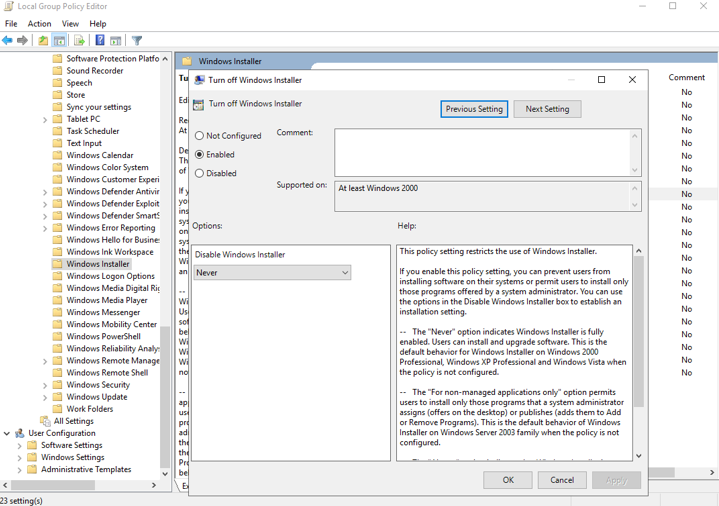
Task: Select Windows Logon Options tree item
Action: (x=111, y=276)
